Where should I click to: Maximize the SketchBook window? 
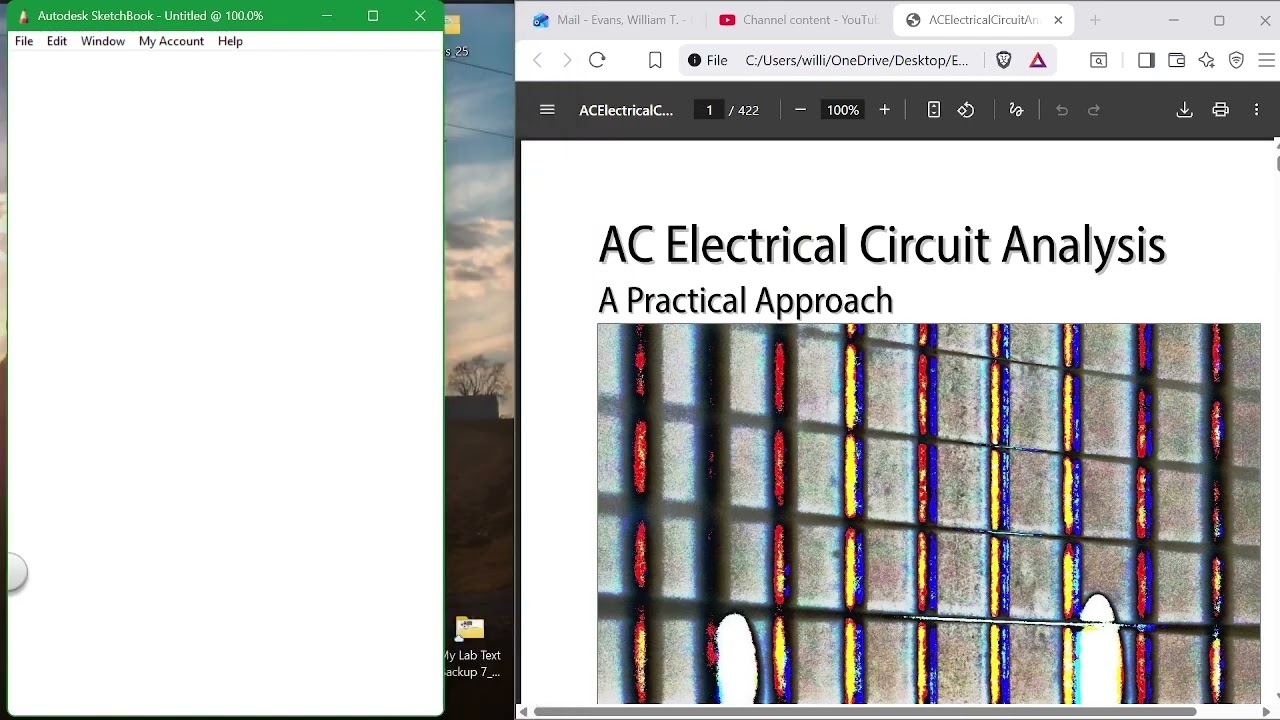[x=373, y=15]
